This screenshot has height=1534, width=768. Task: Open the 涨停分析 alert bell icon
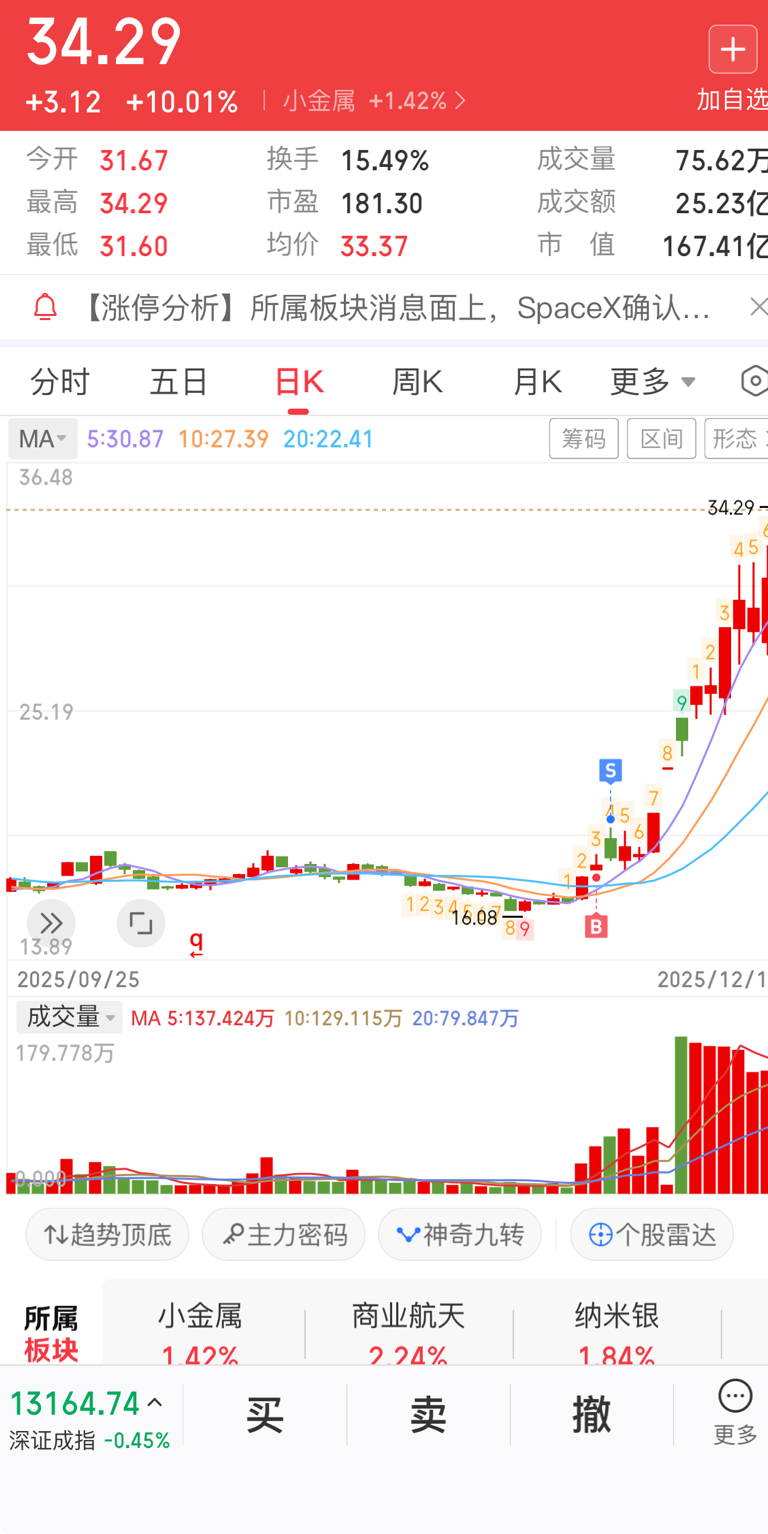pos(45,306)
